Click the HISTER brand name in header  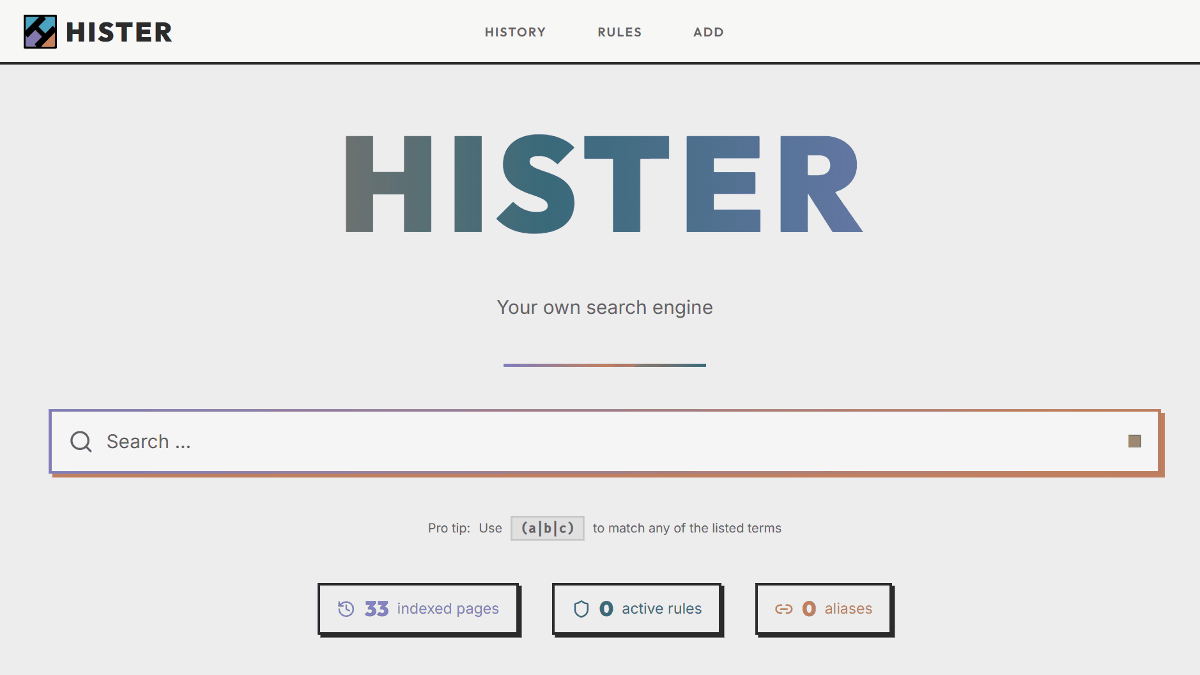point(119,32)
